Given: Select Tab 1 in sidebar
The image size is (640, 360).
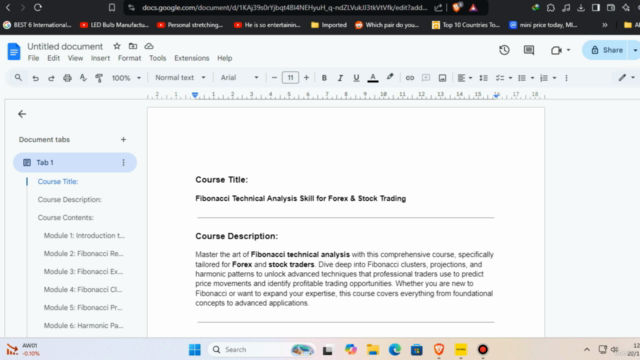Looking at the screenshot, I should click(x=75, y=162).
